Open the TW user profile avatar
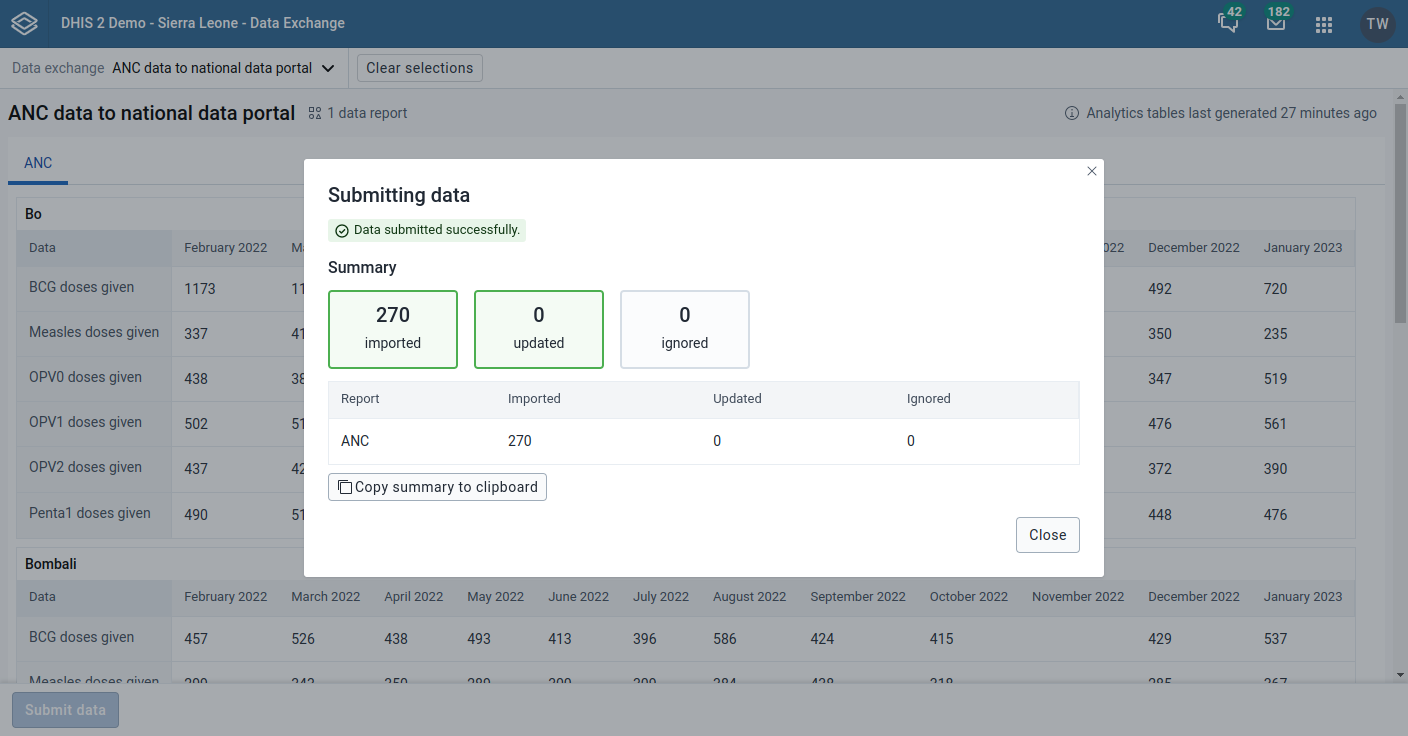The width and height of the screenshot is (1408, 736). point(1377,24)
